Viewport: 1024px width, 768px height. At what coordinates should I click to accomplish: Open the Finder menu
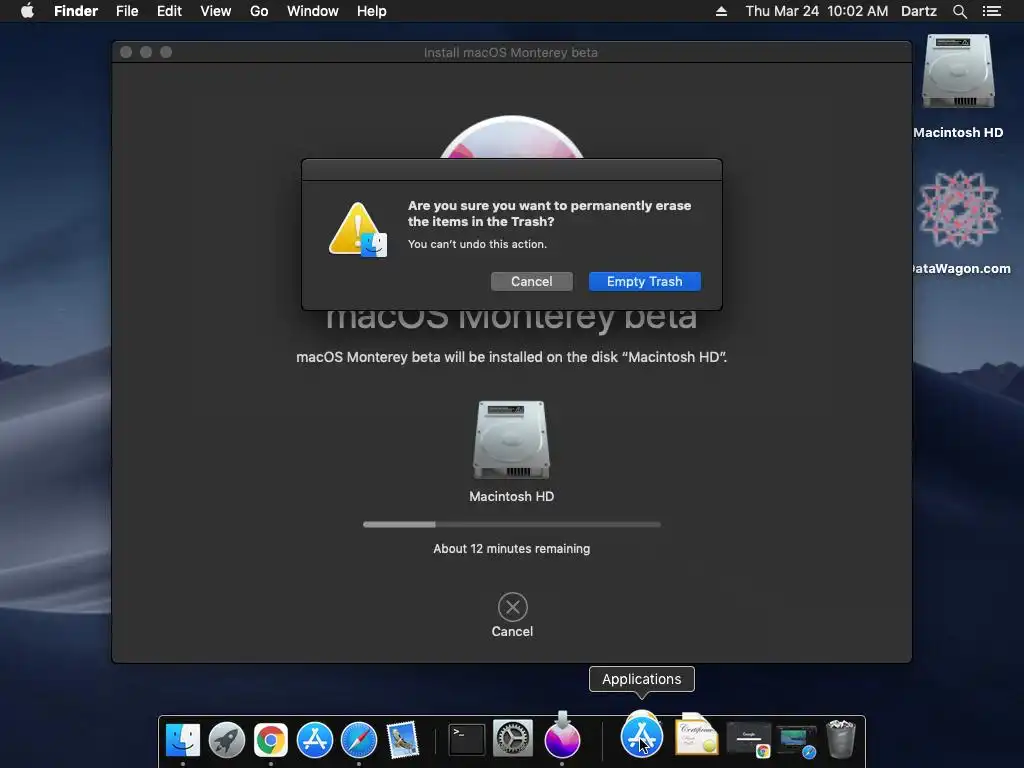point(76,11)
